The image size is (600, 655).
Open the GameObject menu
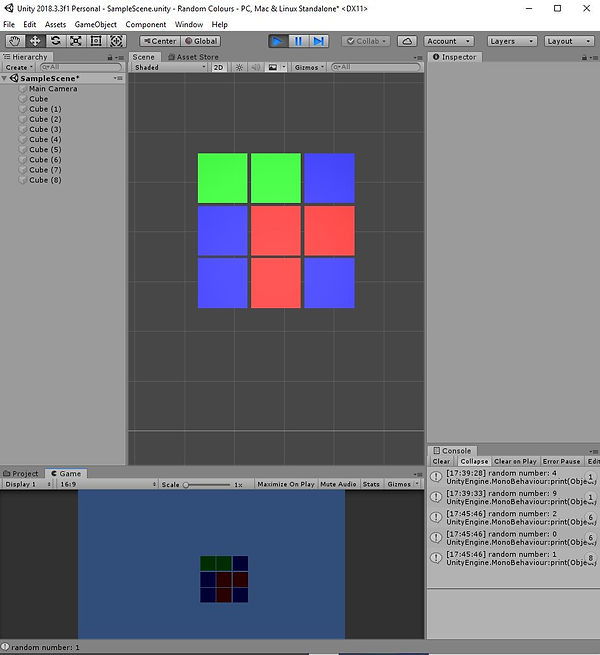(96, 25)
